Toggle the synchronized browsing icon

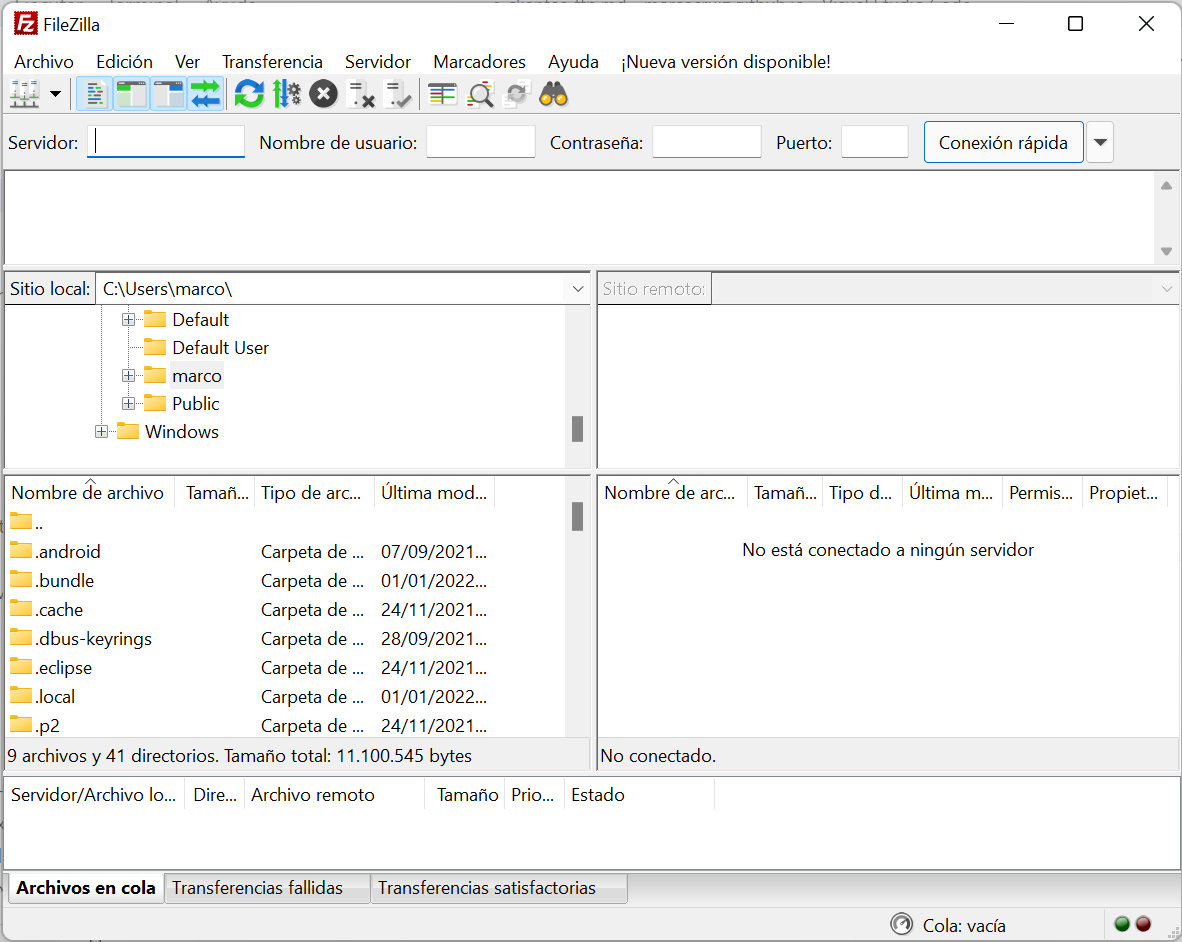tap(516, 94)
